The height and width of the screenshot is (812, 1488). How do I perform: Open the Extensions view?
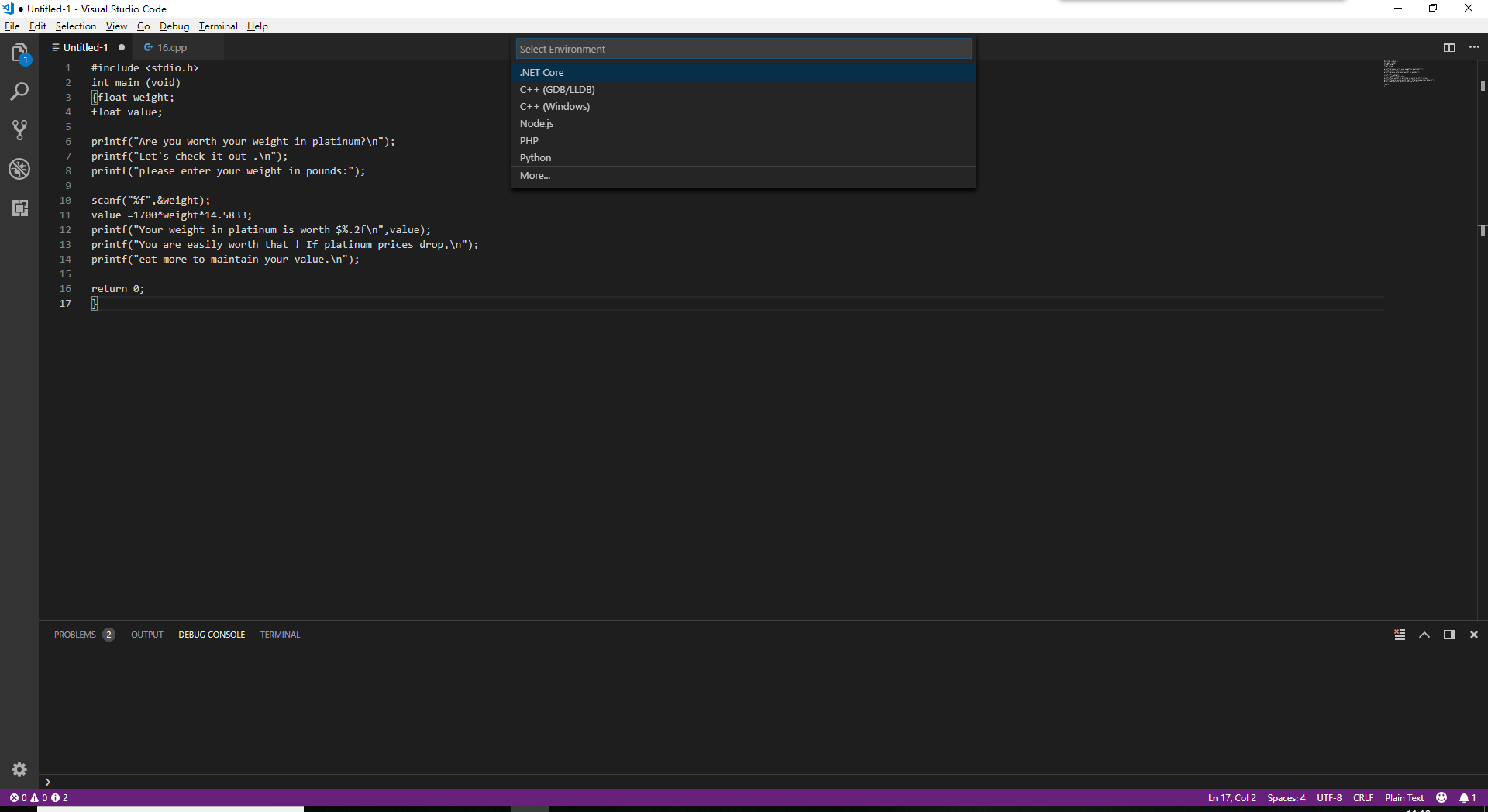(x=19, y=208)
